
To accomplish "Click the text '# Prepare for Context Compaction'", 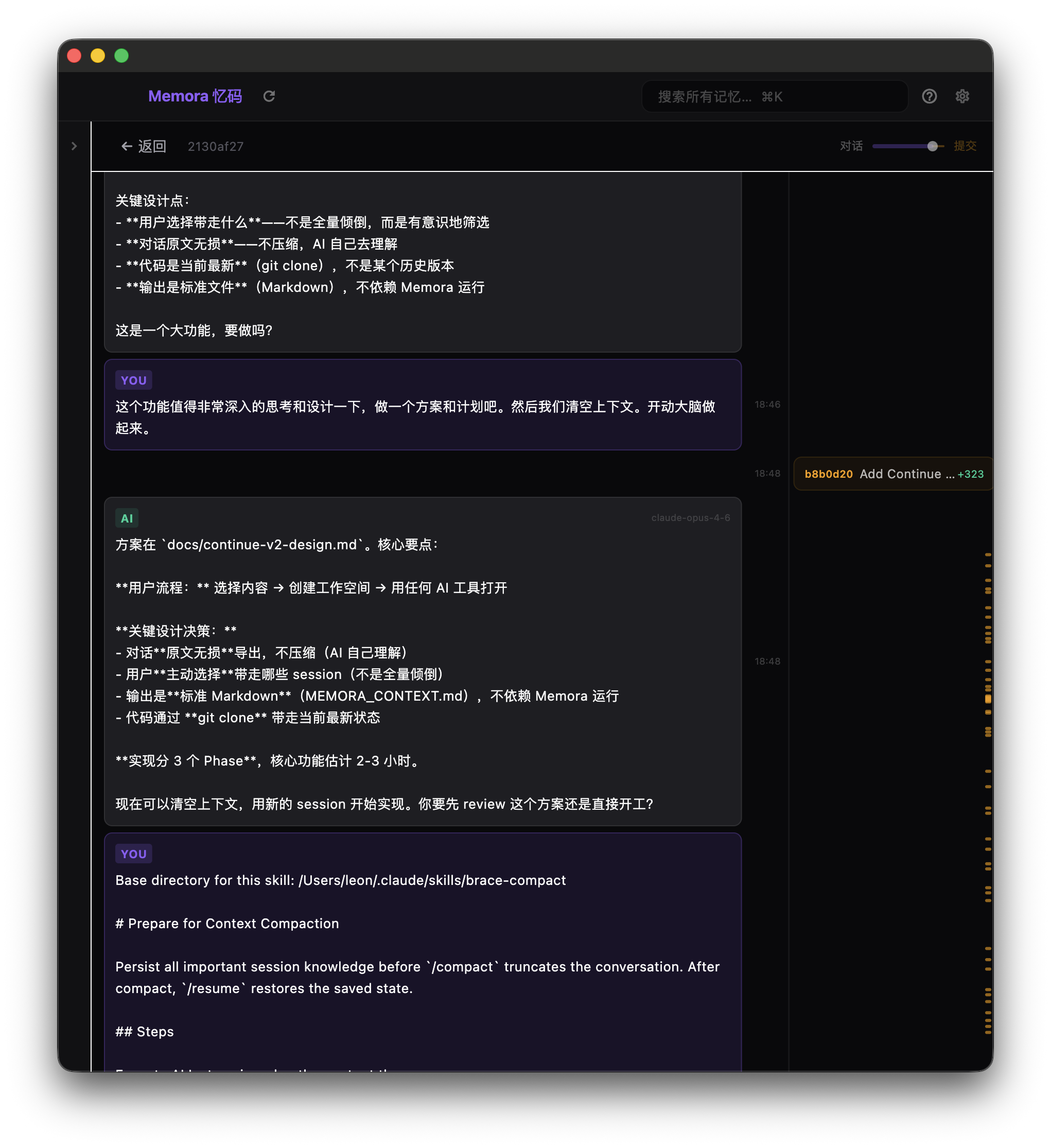I will click(x=227, y=923).
